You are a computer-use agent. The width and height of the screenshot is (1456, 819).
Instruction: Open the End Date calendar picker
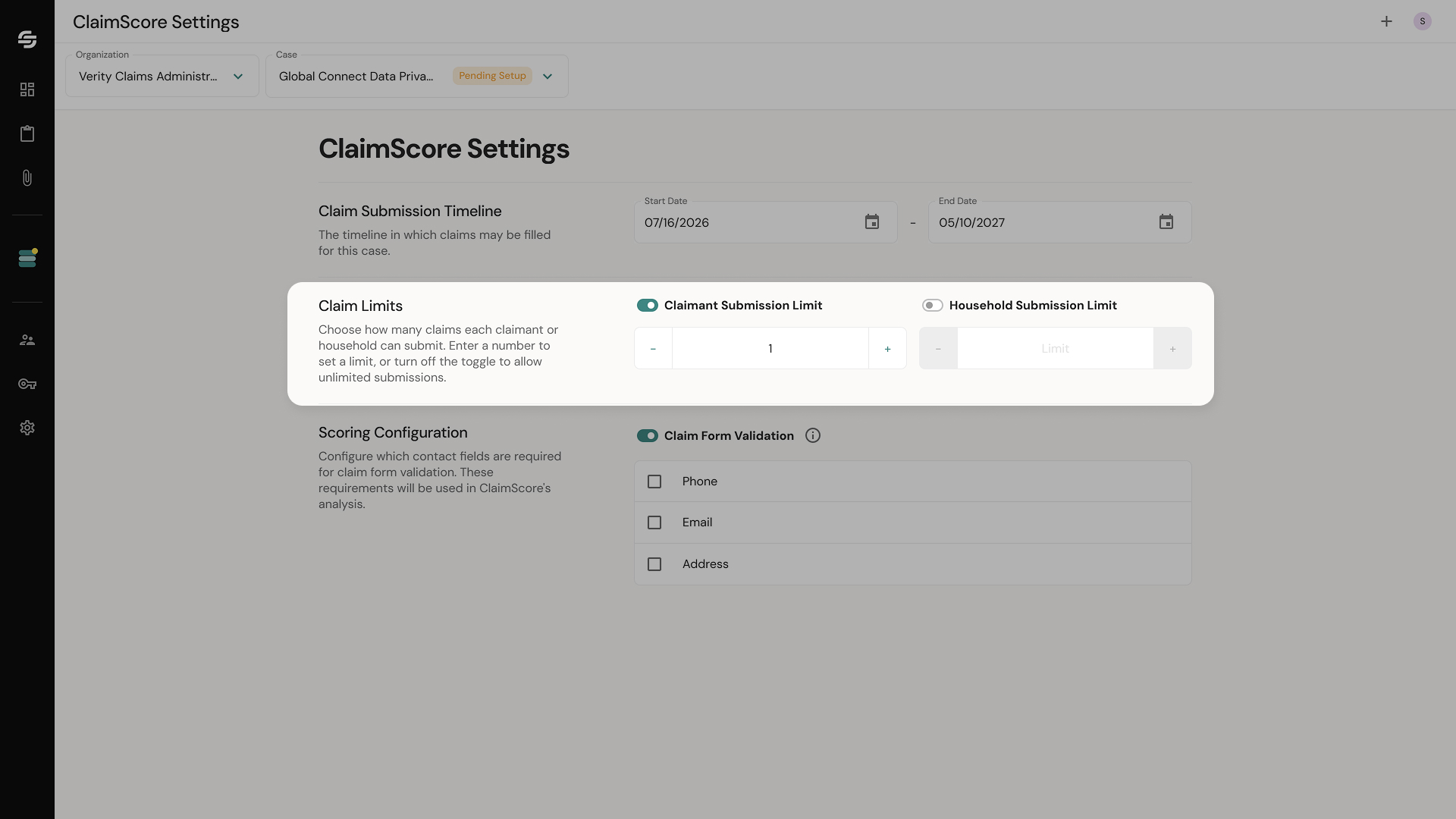click(1166, 222)
